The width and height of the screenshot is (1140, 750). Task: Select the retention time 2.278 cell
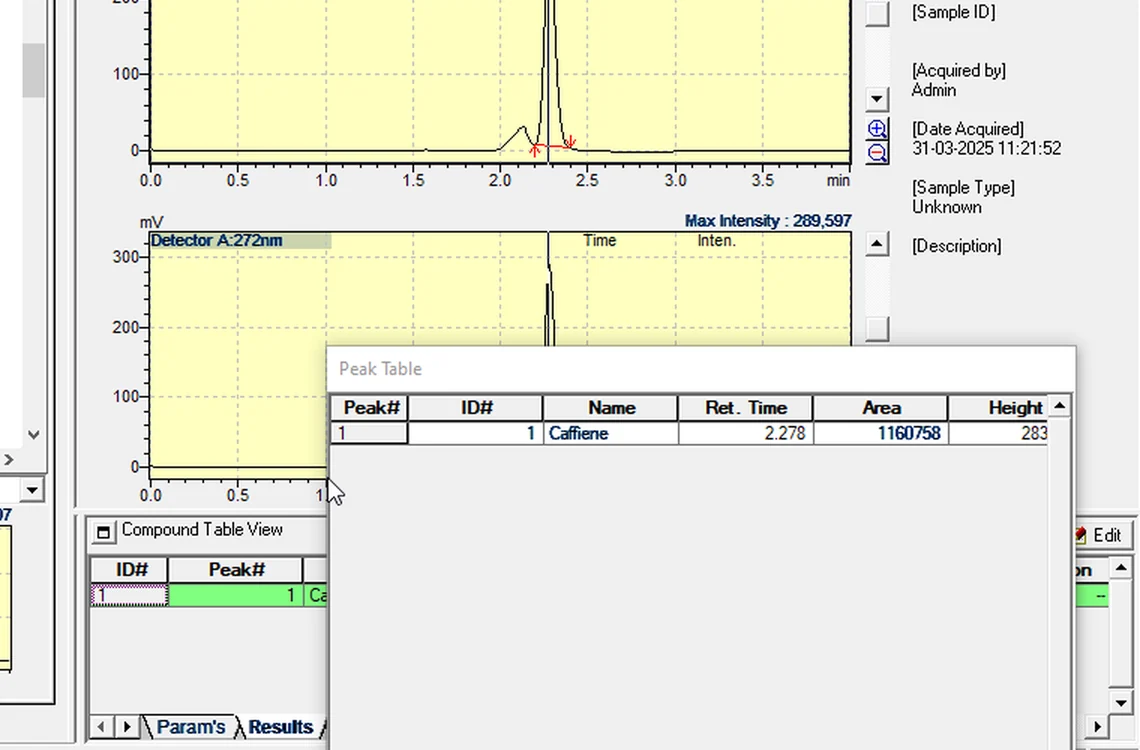pyautogui.click(x=746, y=433)
